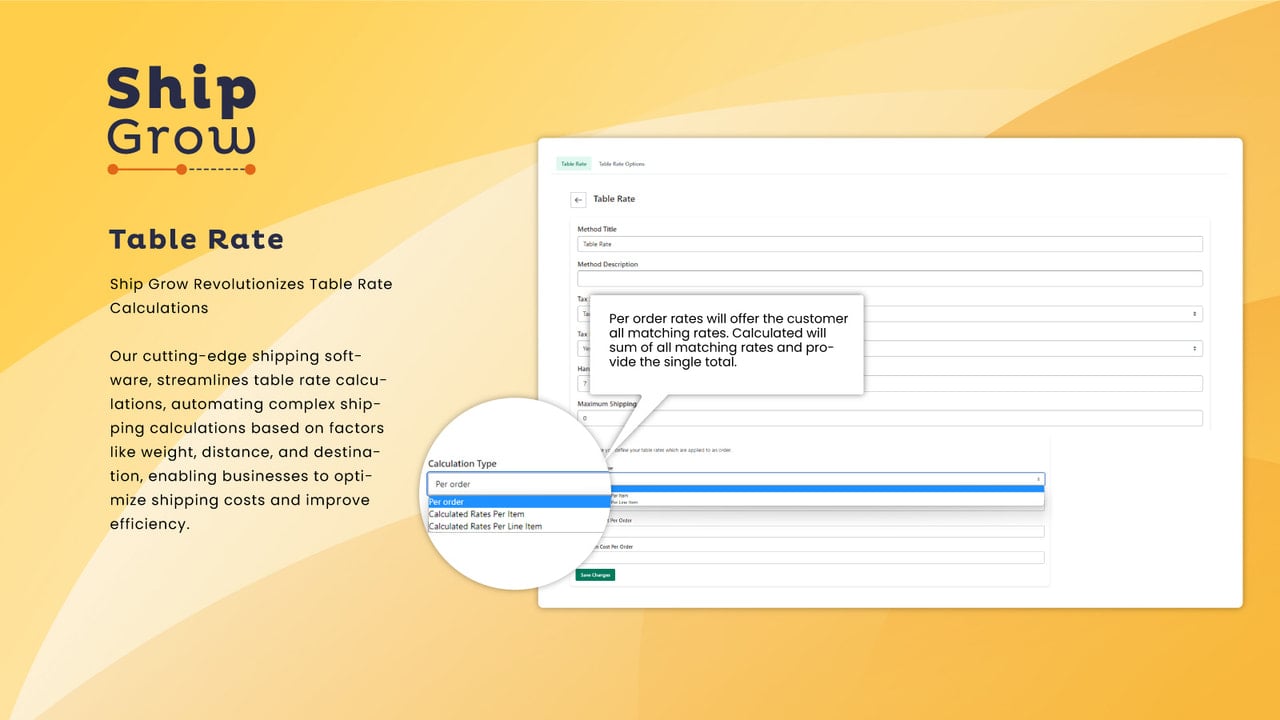This screenshot has height=720, width=1280.
Task: Click the magnified 'Calculation Type' label
Action: click(x=462, y=464)
